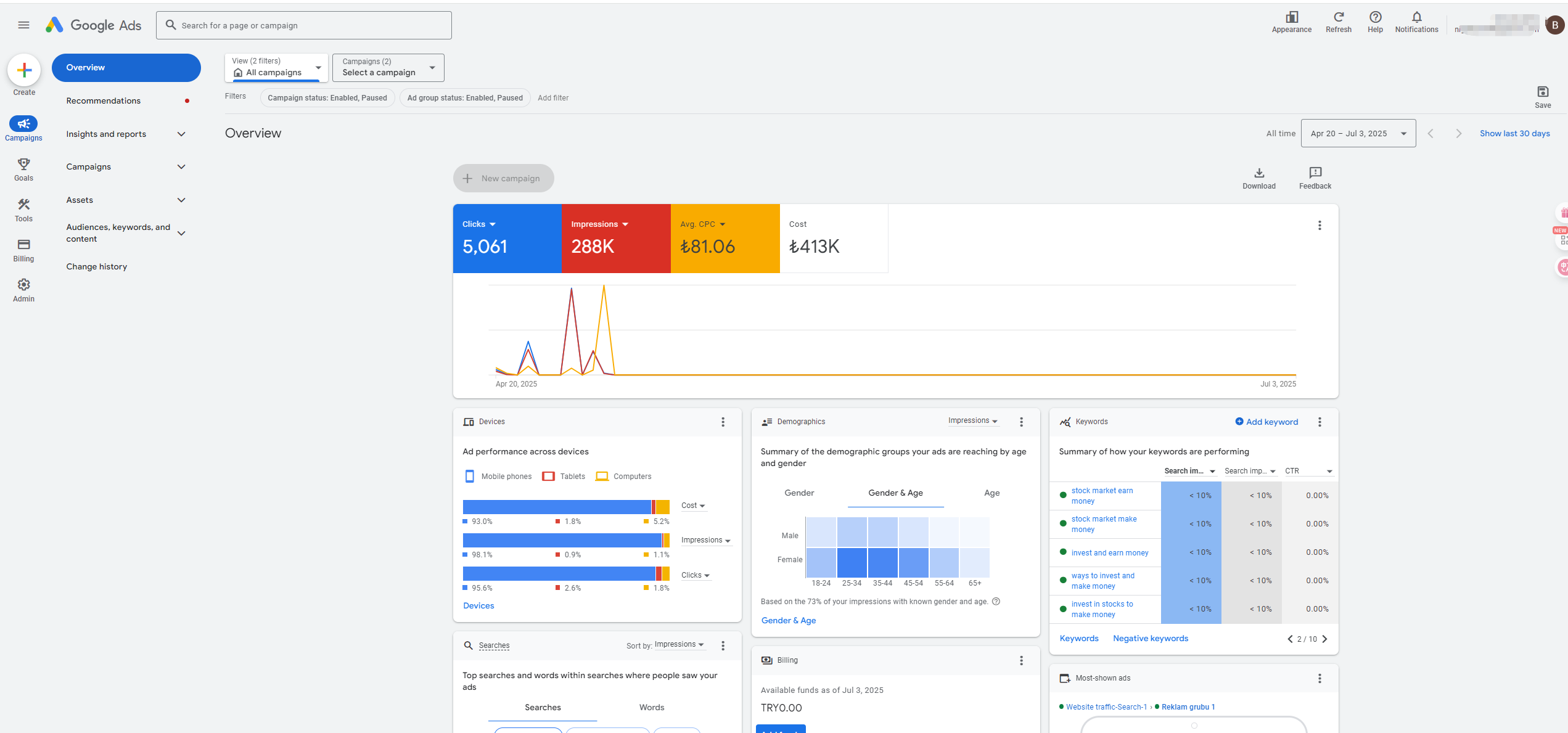1568x733 pixels.
Task: Click Campaign status filter chip
Action: [x=327, y=98]
